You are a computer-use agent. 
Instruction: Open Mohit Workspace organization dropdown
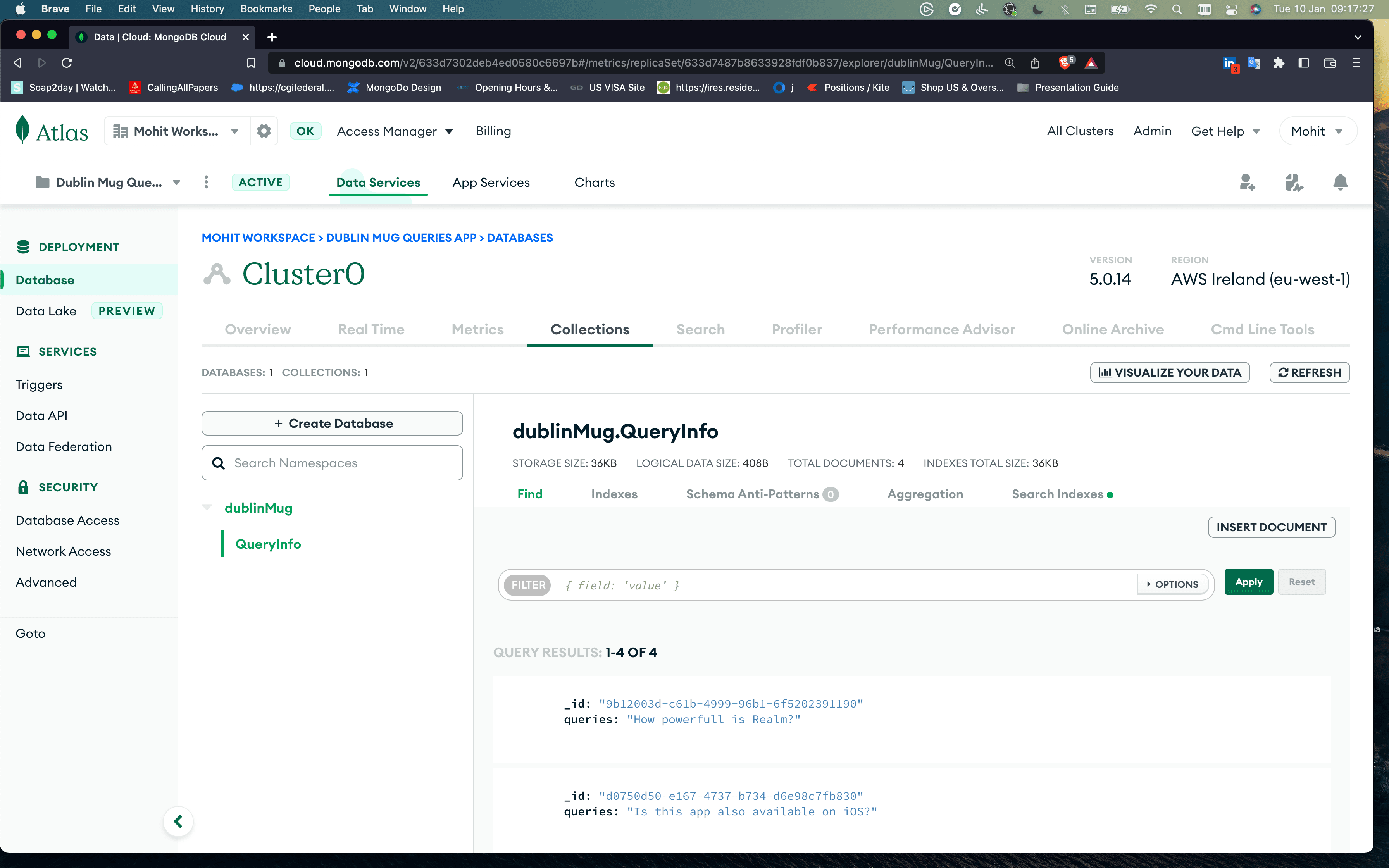pyautogui.click(x=178, y=131)
